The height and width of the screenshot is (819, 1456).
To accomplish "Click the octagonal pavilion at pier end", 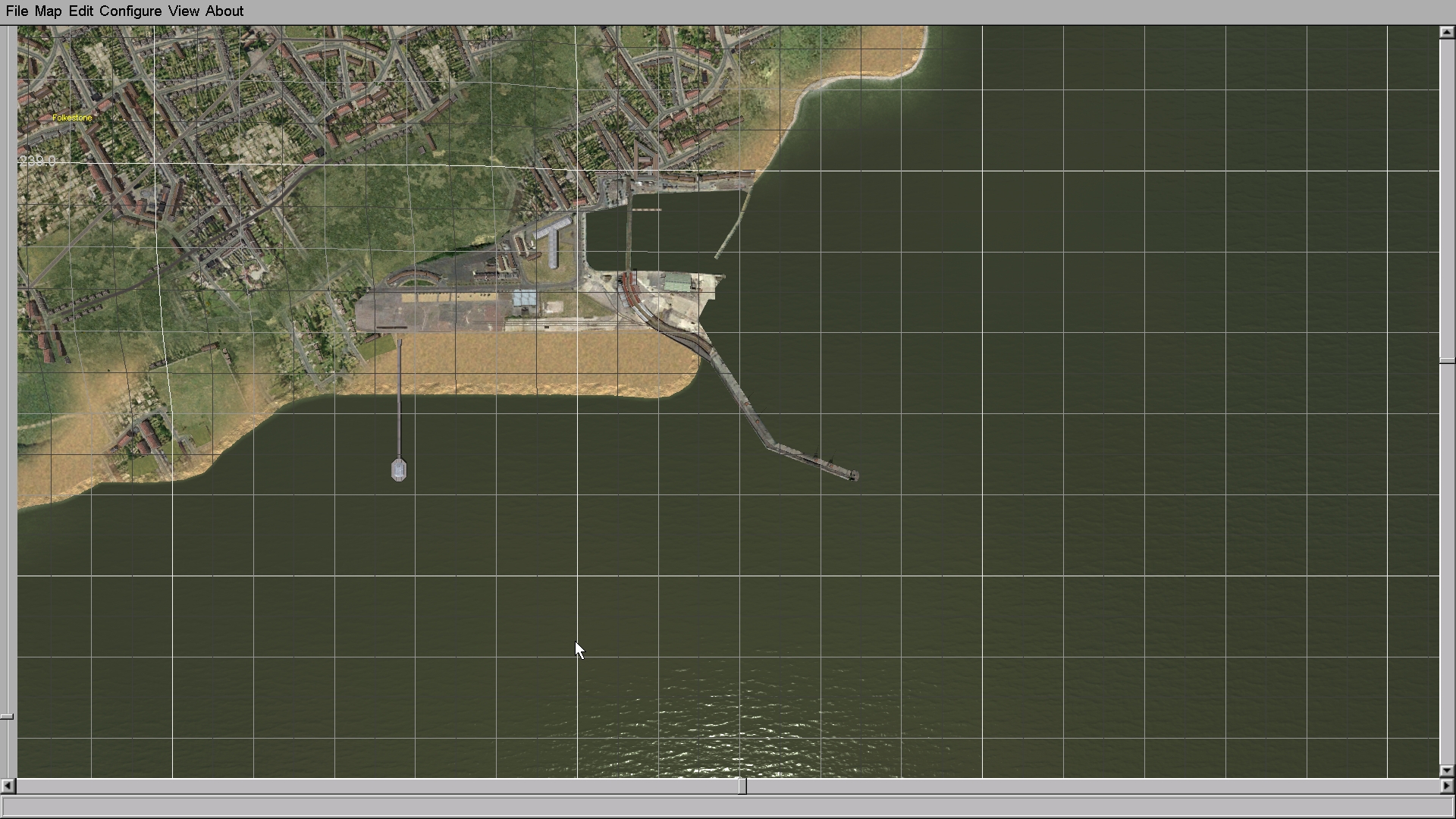I will click(399, 470).
